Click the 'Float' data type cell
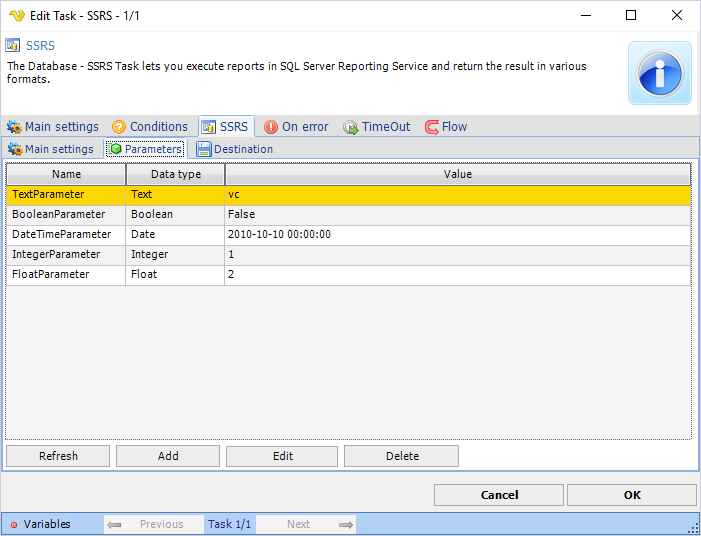This screenshot has width=701, height=536. (175, 275)
